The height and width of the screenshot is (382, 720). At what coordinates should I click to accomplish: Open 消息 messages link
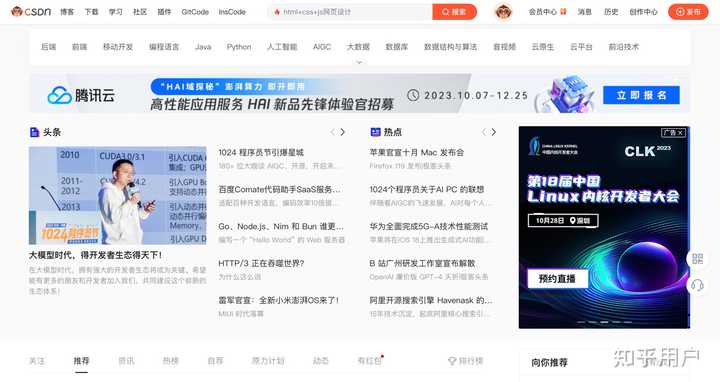[x=585, y=12]
